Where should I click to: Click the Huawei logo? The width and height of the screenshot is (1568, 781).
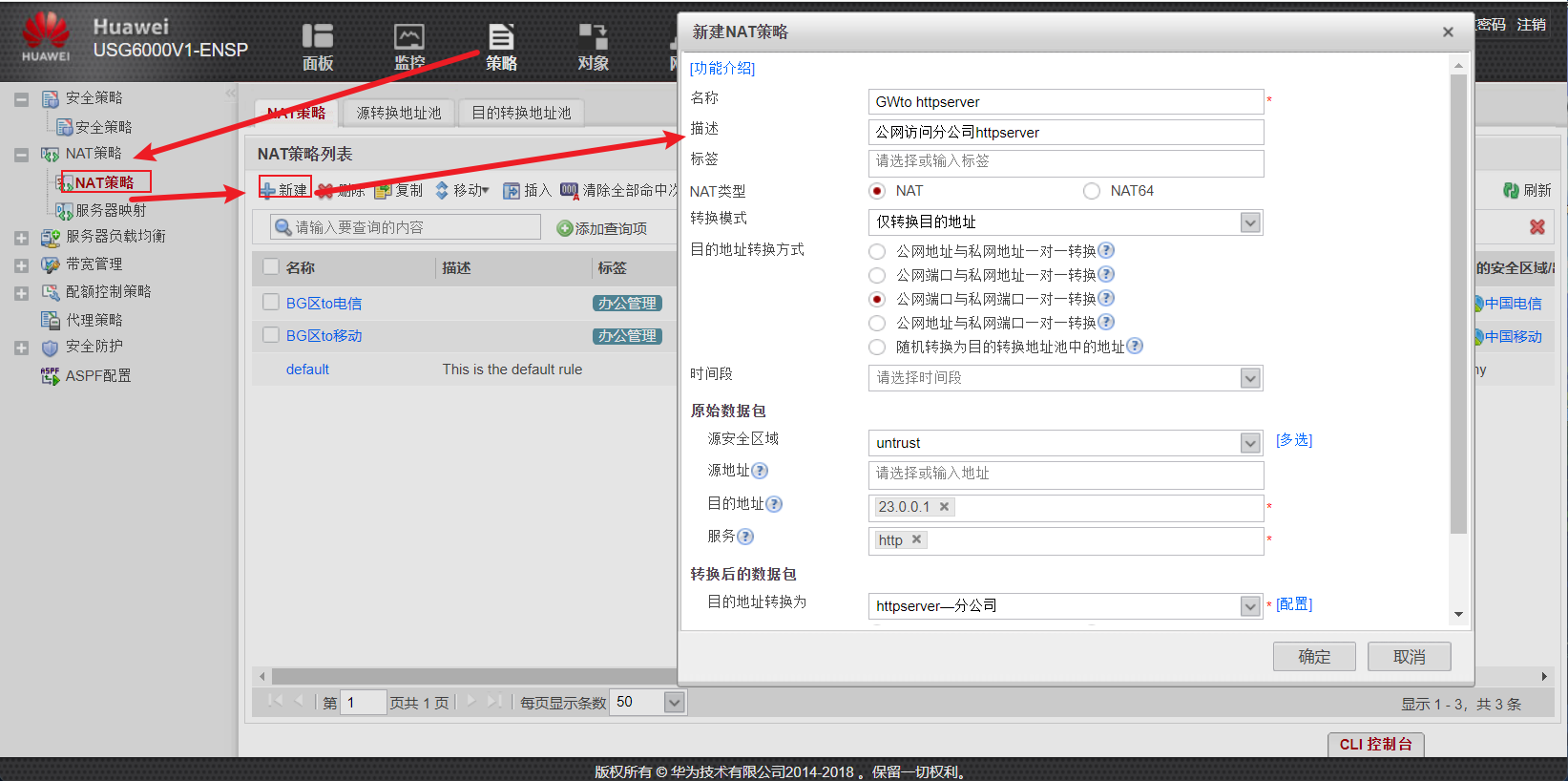coord(46,37)
